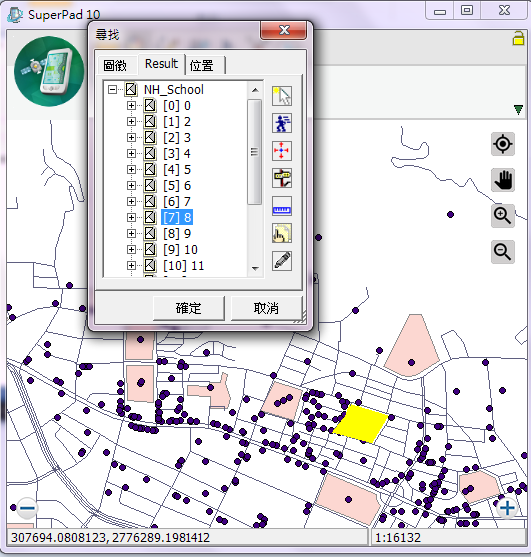Select the pan hand tool
Viewport: 531px width, 557px height.
pyautogui.click(x=503, y=180)
